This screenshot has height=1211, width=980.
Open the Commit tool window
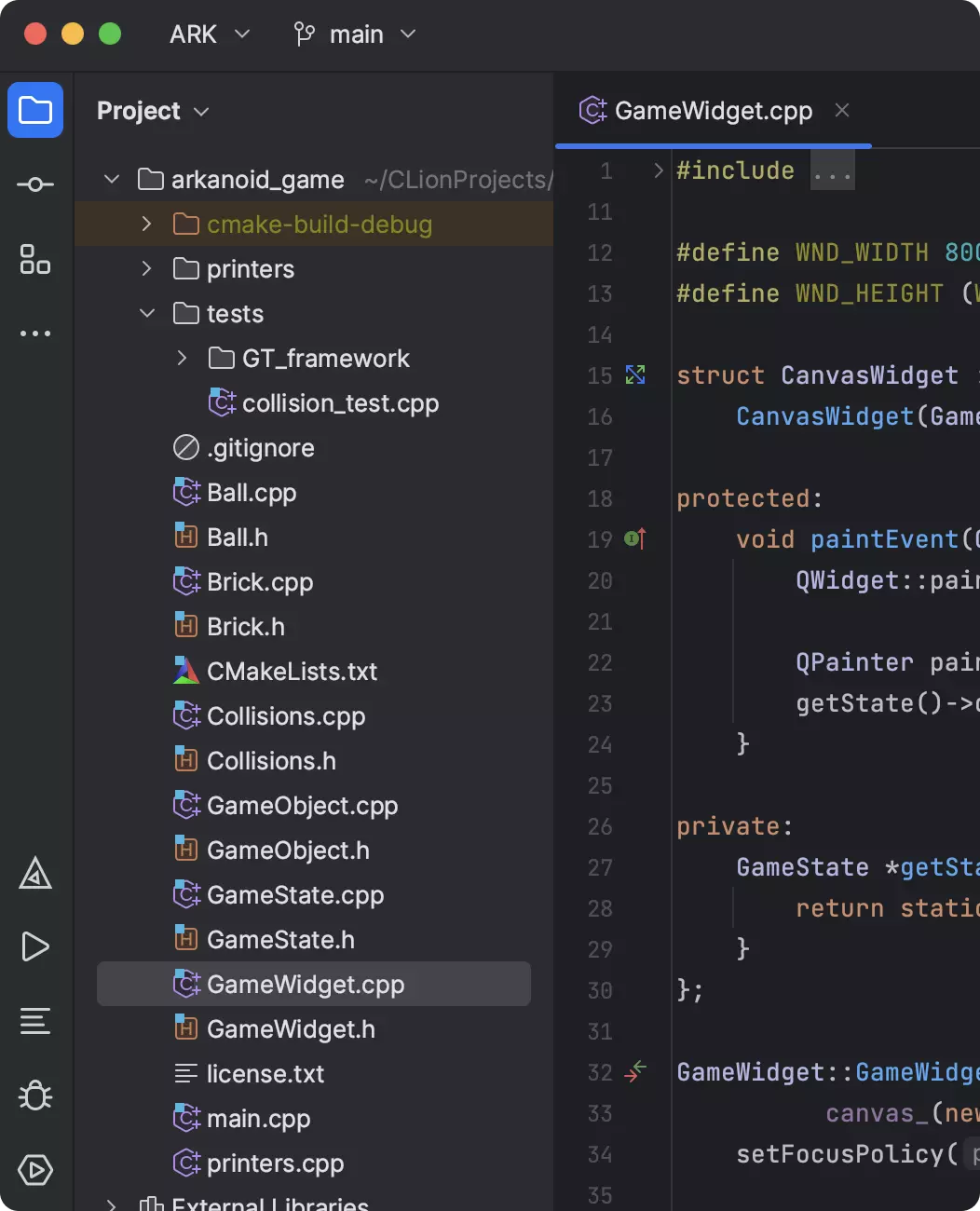[35, 184]
